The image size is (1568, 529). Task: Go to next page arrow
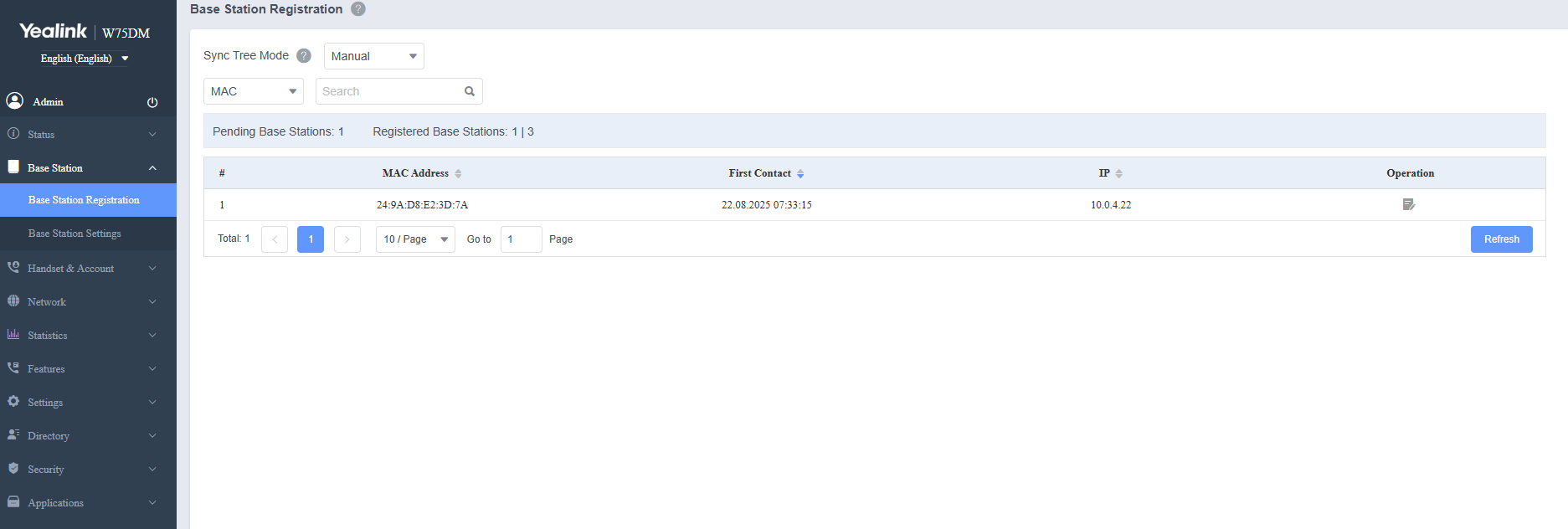(347, 239)
